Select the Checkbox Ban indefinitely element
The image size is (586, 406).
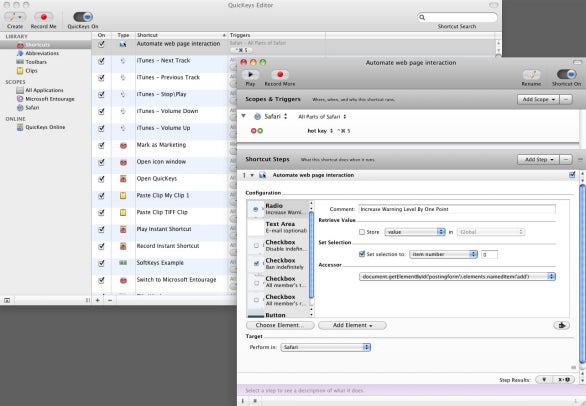[278, 264]
